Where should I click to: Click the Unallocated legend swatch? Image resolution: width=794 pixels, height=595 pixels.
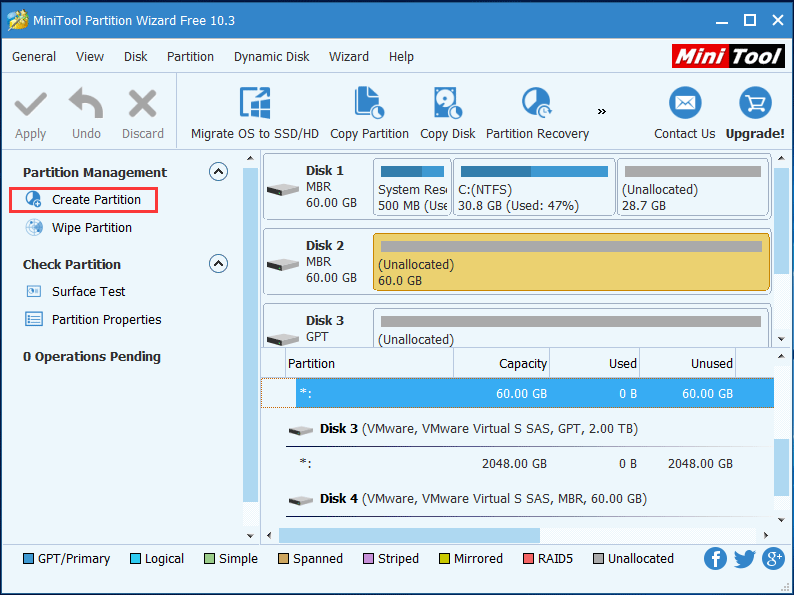click(598, 559)
